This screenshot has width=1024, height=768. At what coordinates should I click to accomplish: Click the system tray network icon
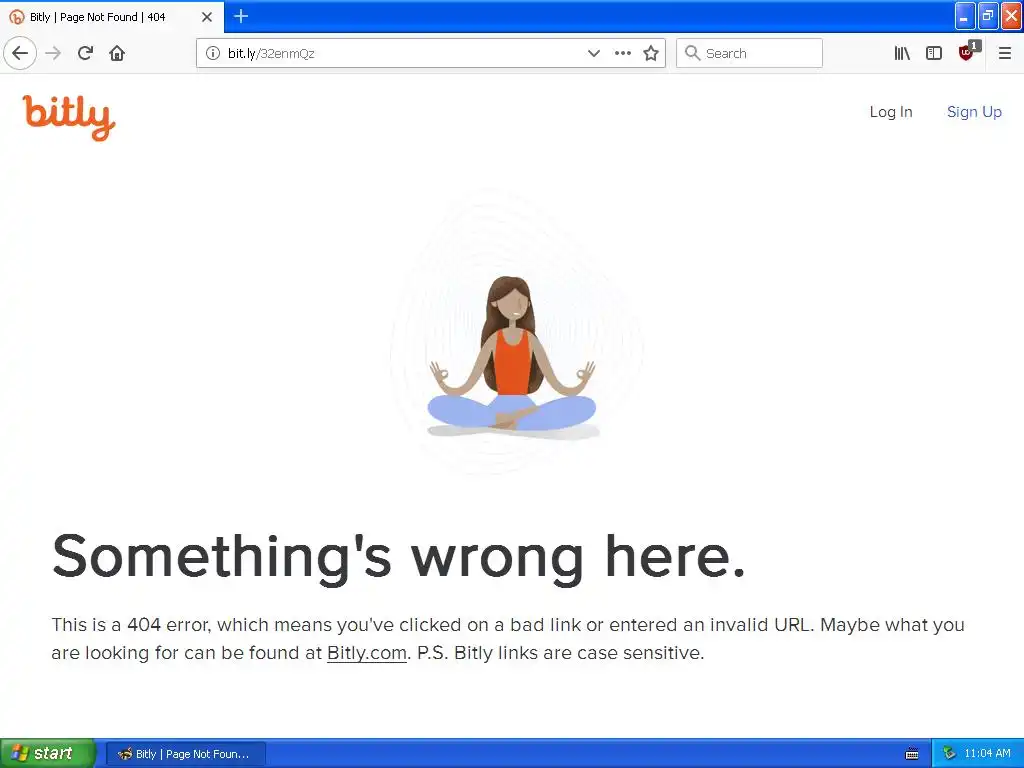pyautogui.click(x=949, y=753)
